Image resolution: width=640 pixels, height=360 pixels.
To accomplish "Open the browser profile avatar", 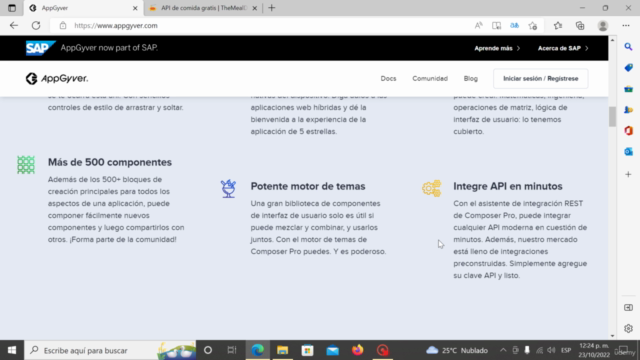I will pyautogui.click(x=602, y=25).
